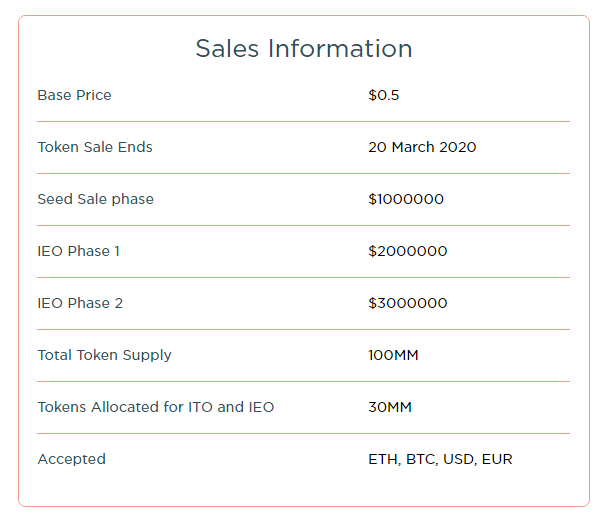Image resolution: width=604 pixels, height=523 pixels.
Task: Select the IEO Phase 2 label
Action: 80,303
